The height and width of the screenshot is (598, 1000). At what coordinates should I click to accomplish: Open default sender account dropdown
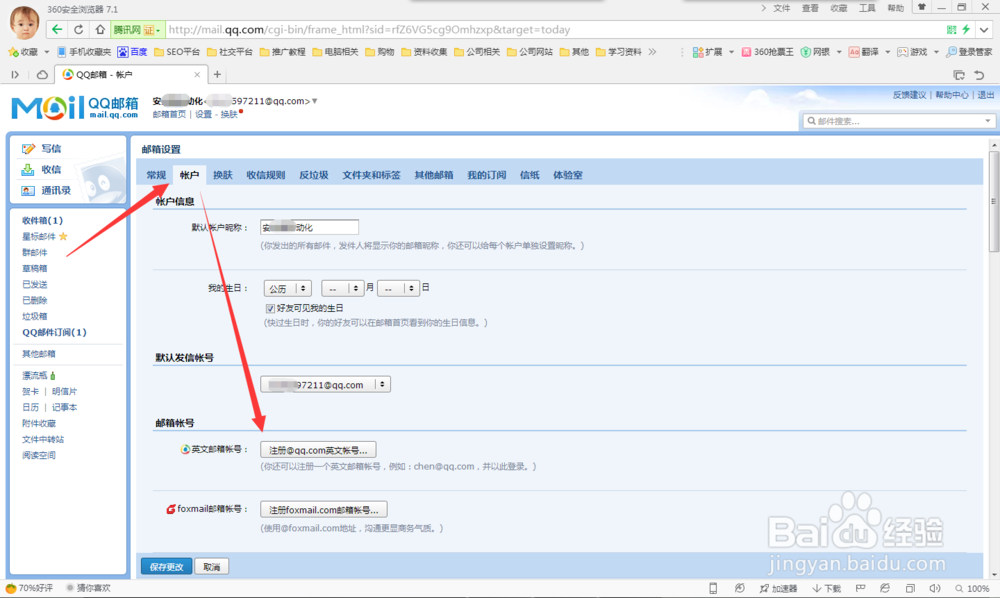click(325, 384)
